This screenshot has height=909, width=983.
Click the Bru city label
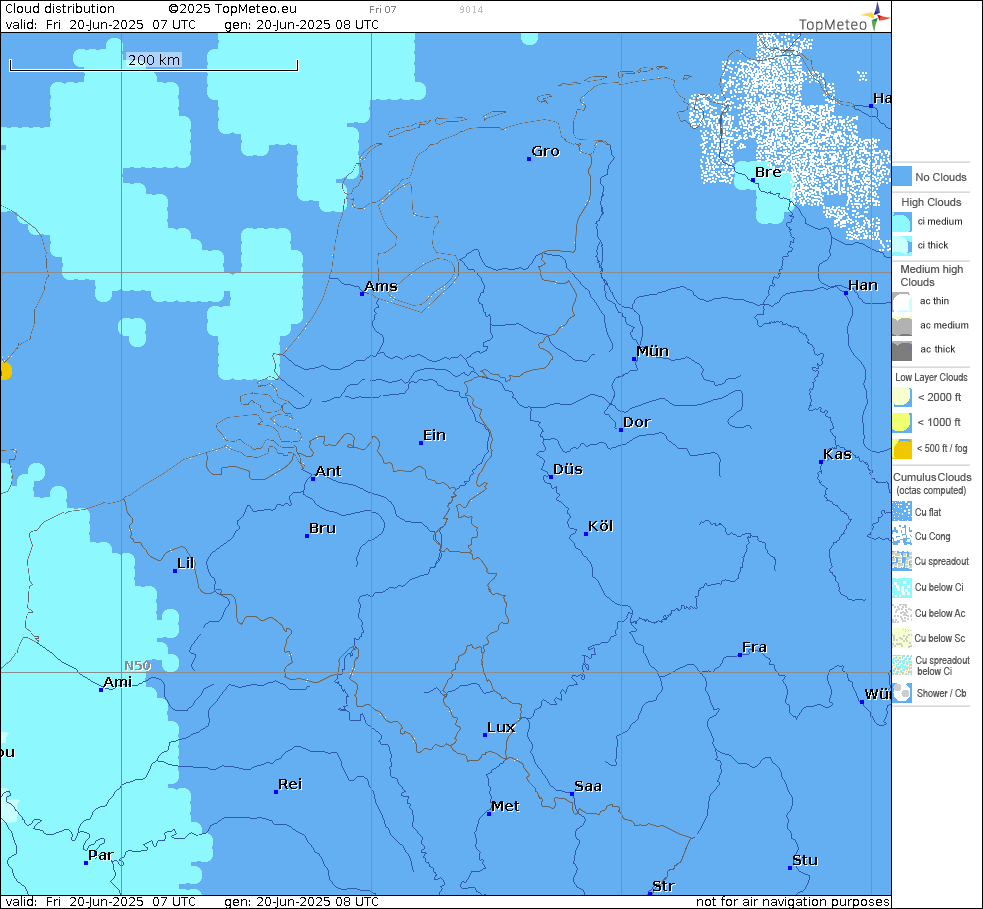[x=322, y=528]
